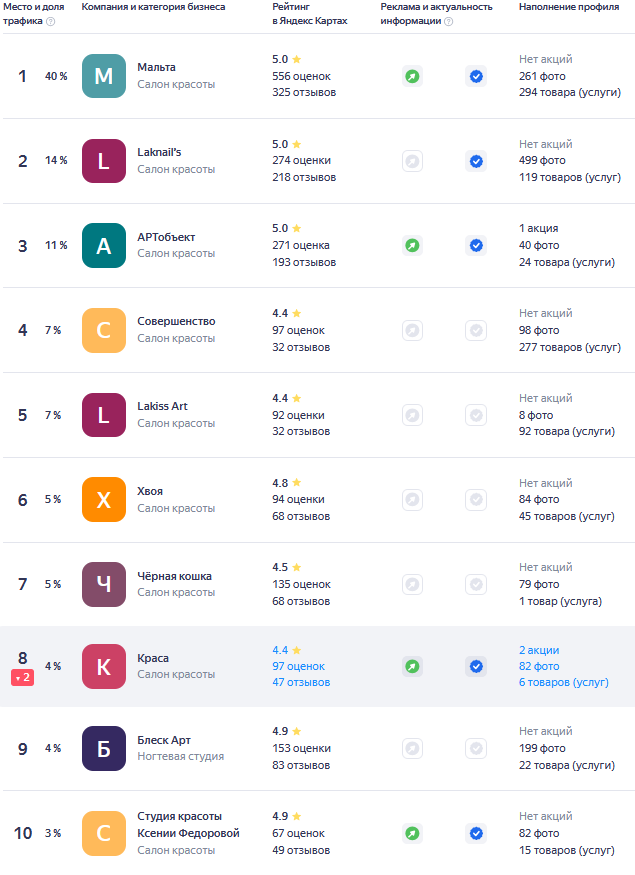Click the green advertising icon in Краса row

coord(412,666)
